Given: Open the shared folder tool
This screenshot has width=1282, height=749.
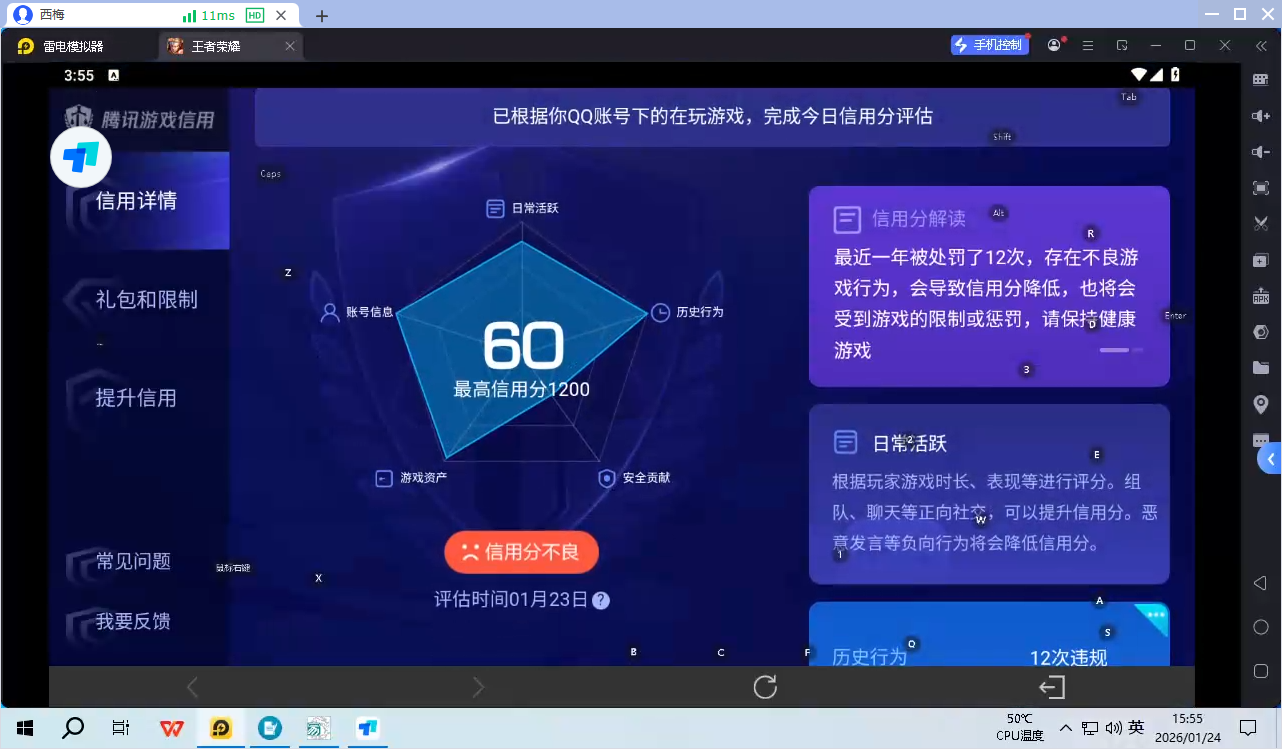Looking at the screenshot, I should pyautogui.click(x=1261, y=367).
